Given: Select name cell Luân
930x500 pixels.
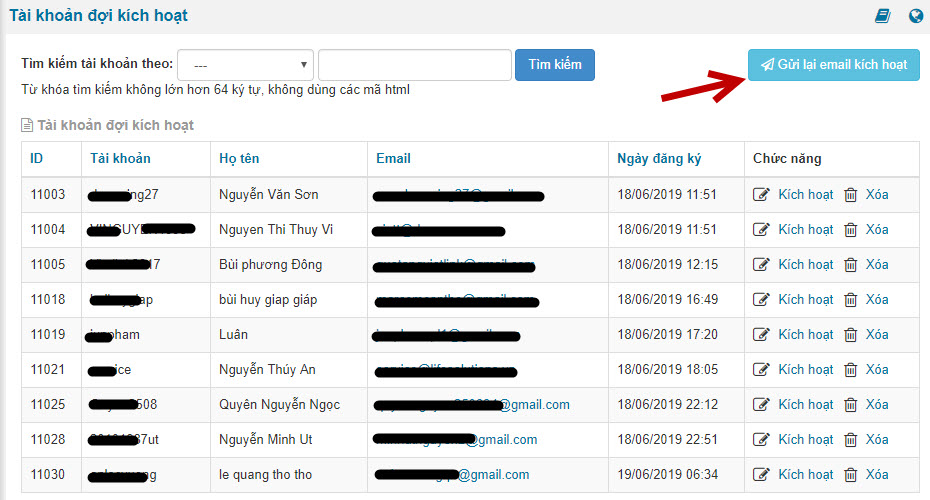Looking at the screenshot, I should tap(233, 335).
